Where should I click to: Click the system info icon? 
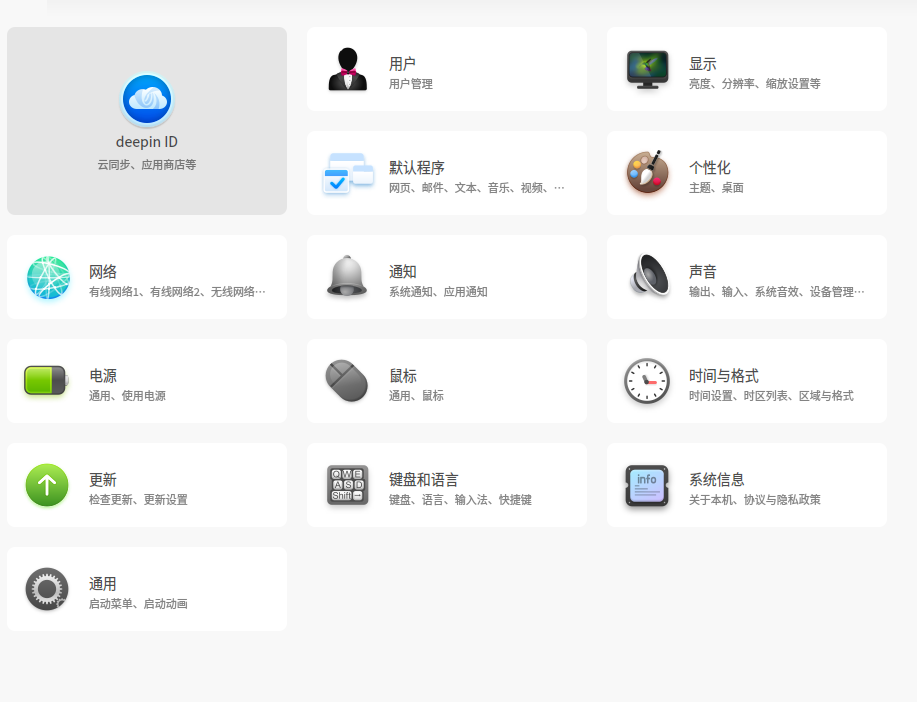point(647,486)
